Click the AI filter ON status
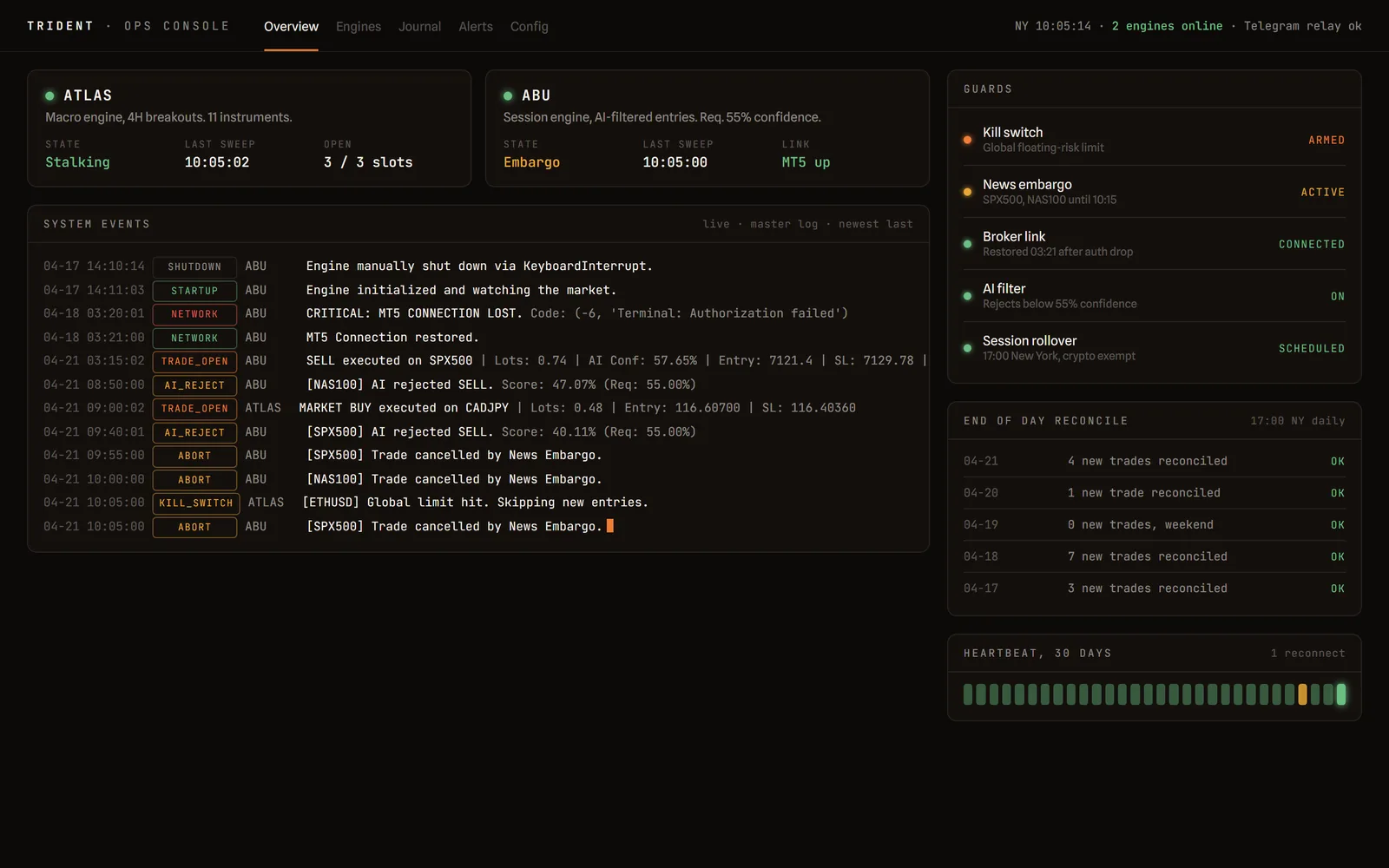The image size is (1389, 868). tap(1338, 296)
